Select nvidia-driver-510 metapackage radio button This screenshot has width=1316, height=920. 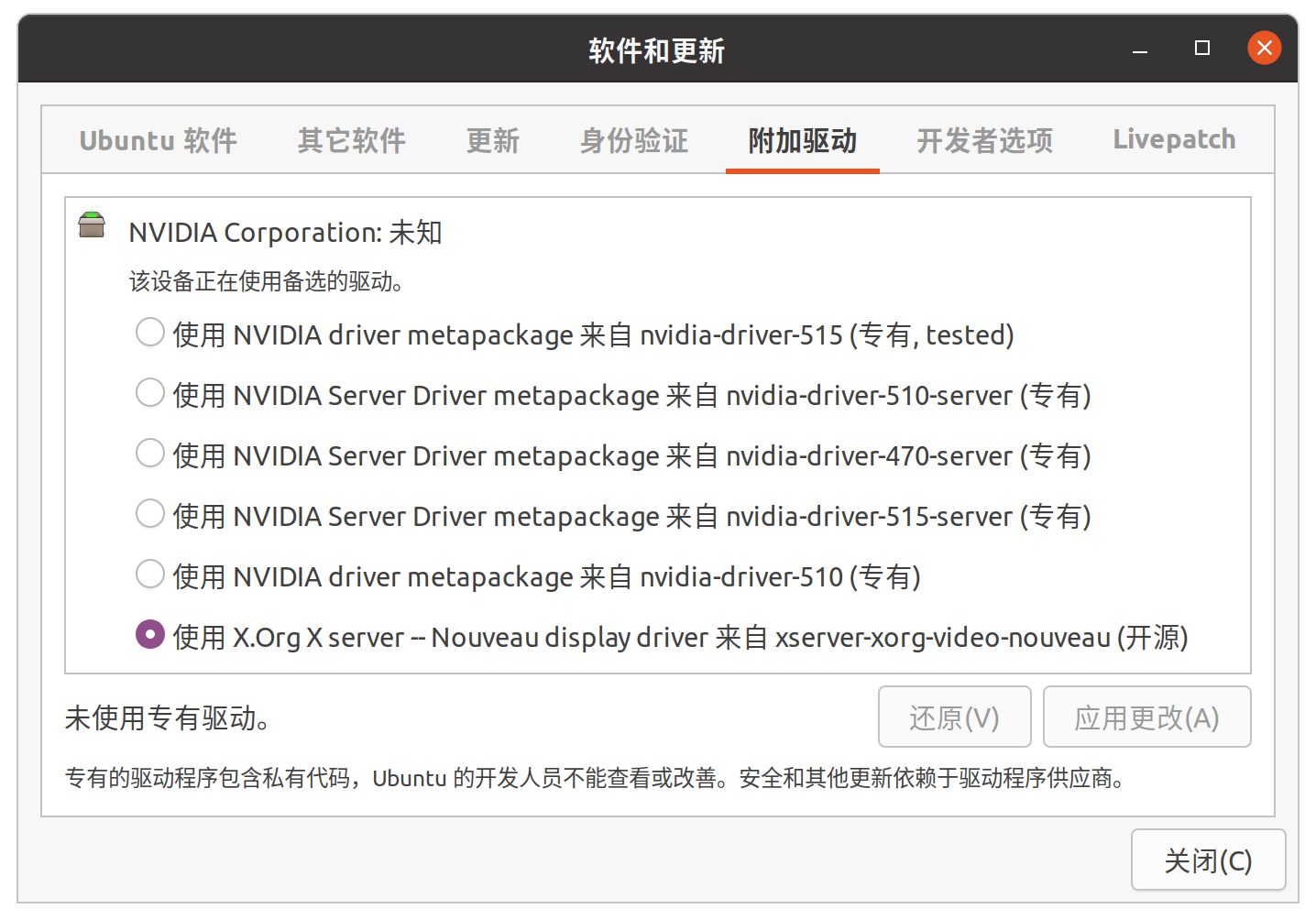tap(150, 574)
